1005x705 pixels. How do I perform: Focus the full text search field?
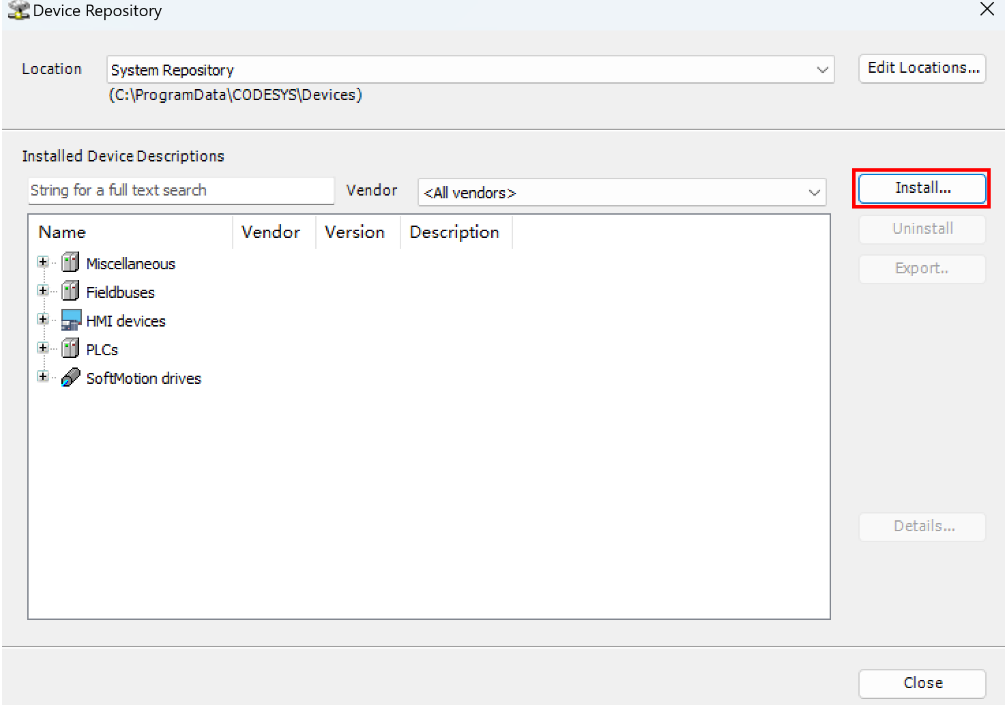(x=181, y=190)
